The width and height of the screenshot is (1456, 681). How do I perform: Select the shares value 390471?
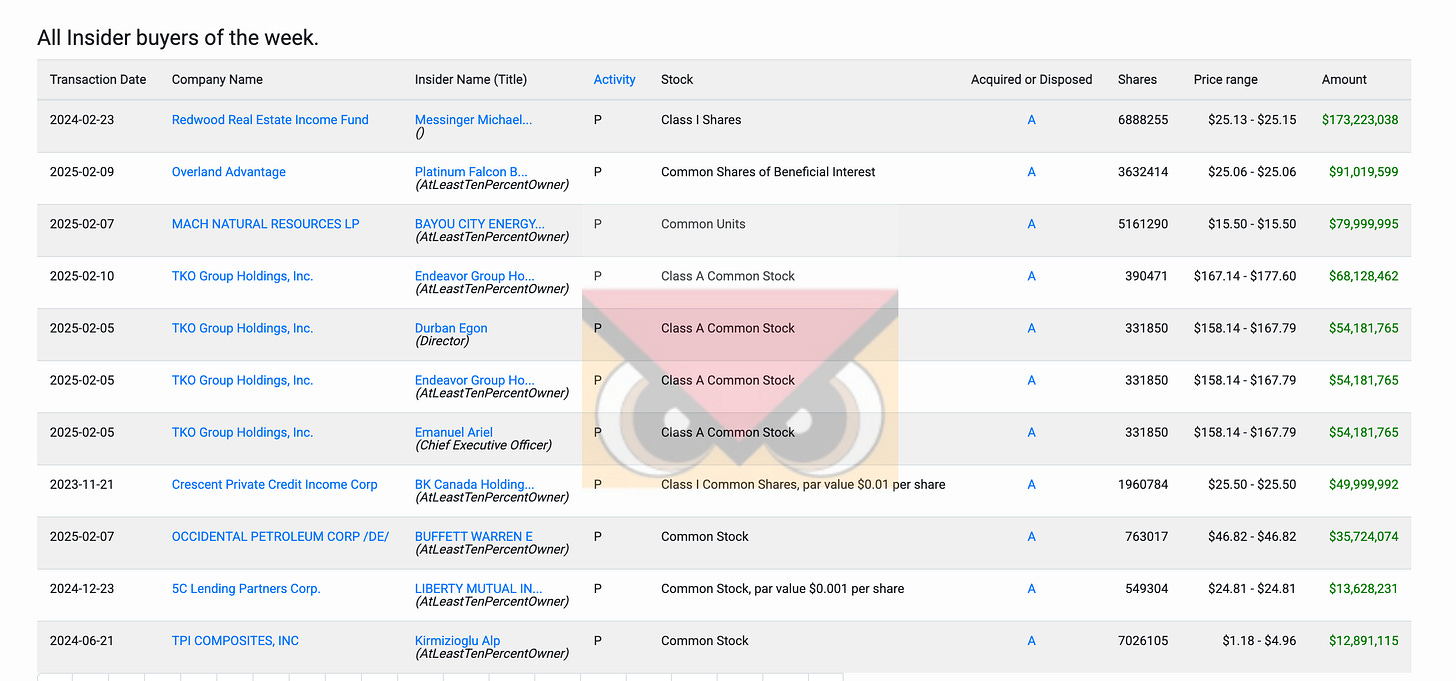[x=1146, y=275]
